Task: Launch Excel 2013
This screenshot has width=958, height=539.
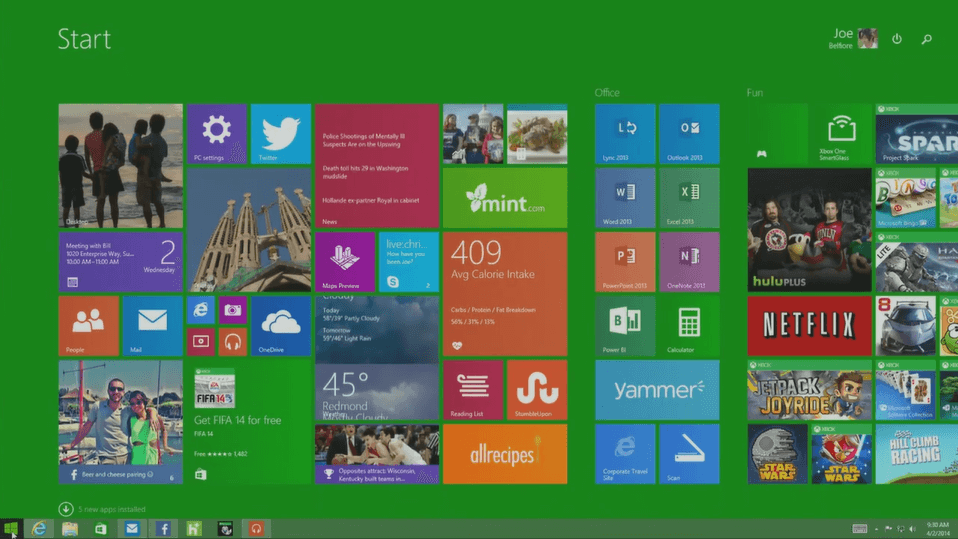Action: pos(689,198)
